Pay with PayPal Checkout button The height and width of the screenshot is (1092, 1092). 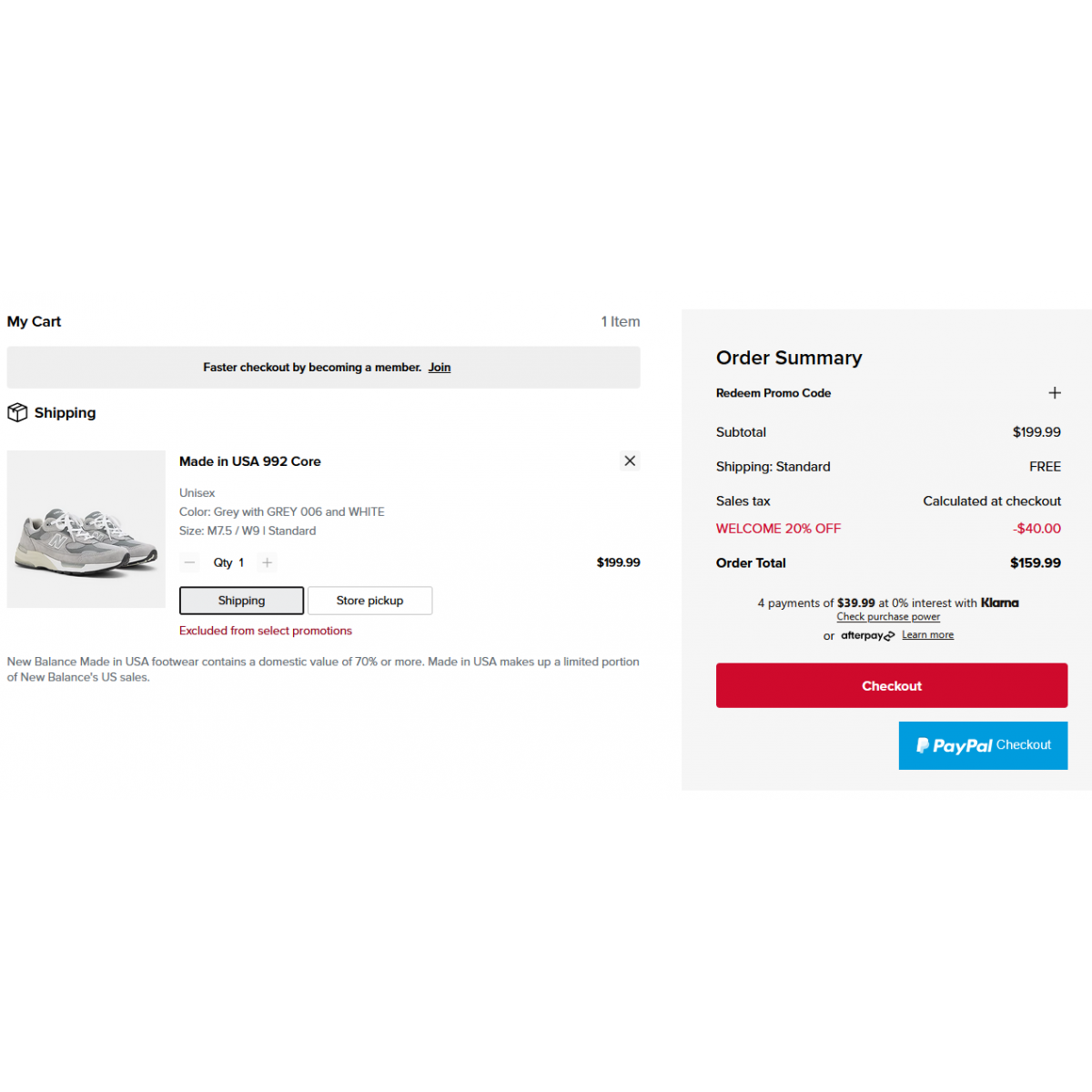(x=983, y=745)
